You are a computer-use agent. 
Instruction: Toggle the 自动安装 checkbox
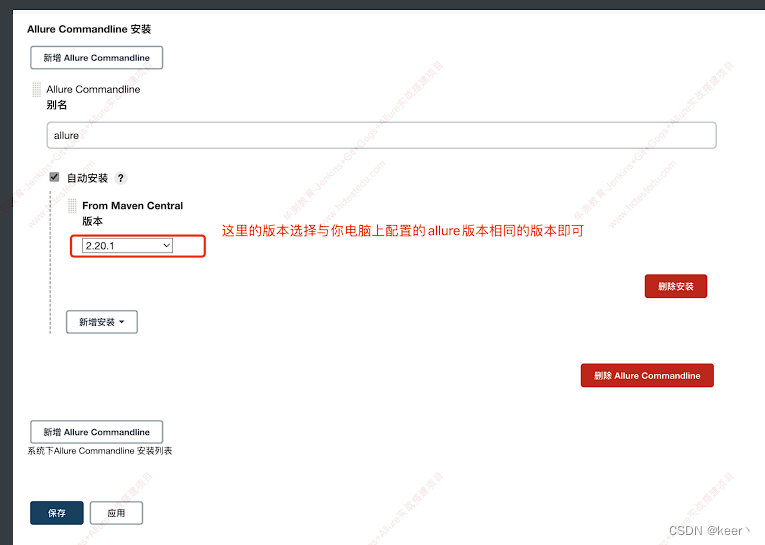pos(54,177)
